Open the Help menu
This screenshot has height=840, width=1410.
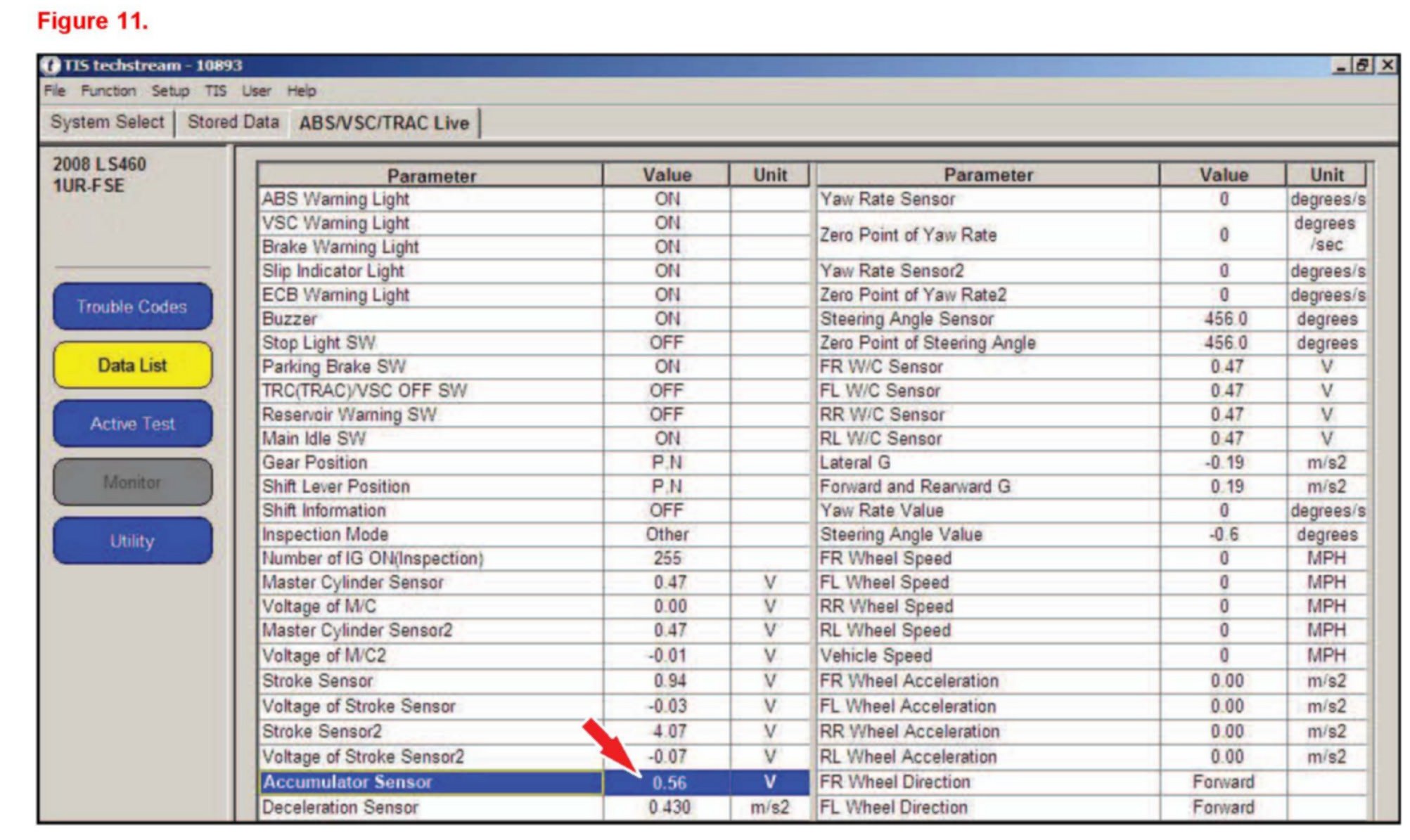point(301,91)
